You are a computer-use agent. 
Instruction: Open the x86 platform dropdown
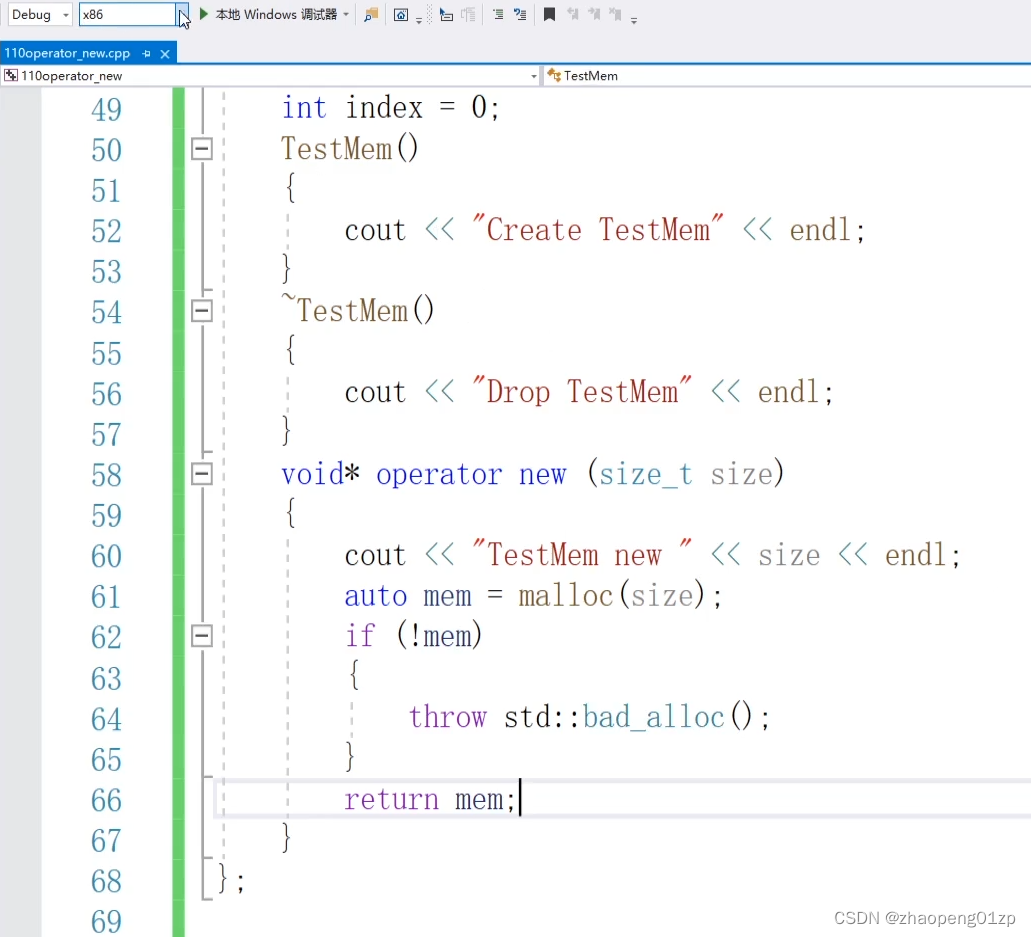(182, 15)
